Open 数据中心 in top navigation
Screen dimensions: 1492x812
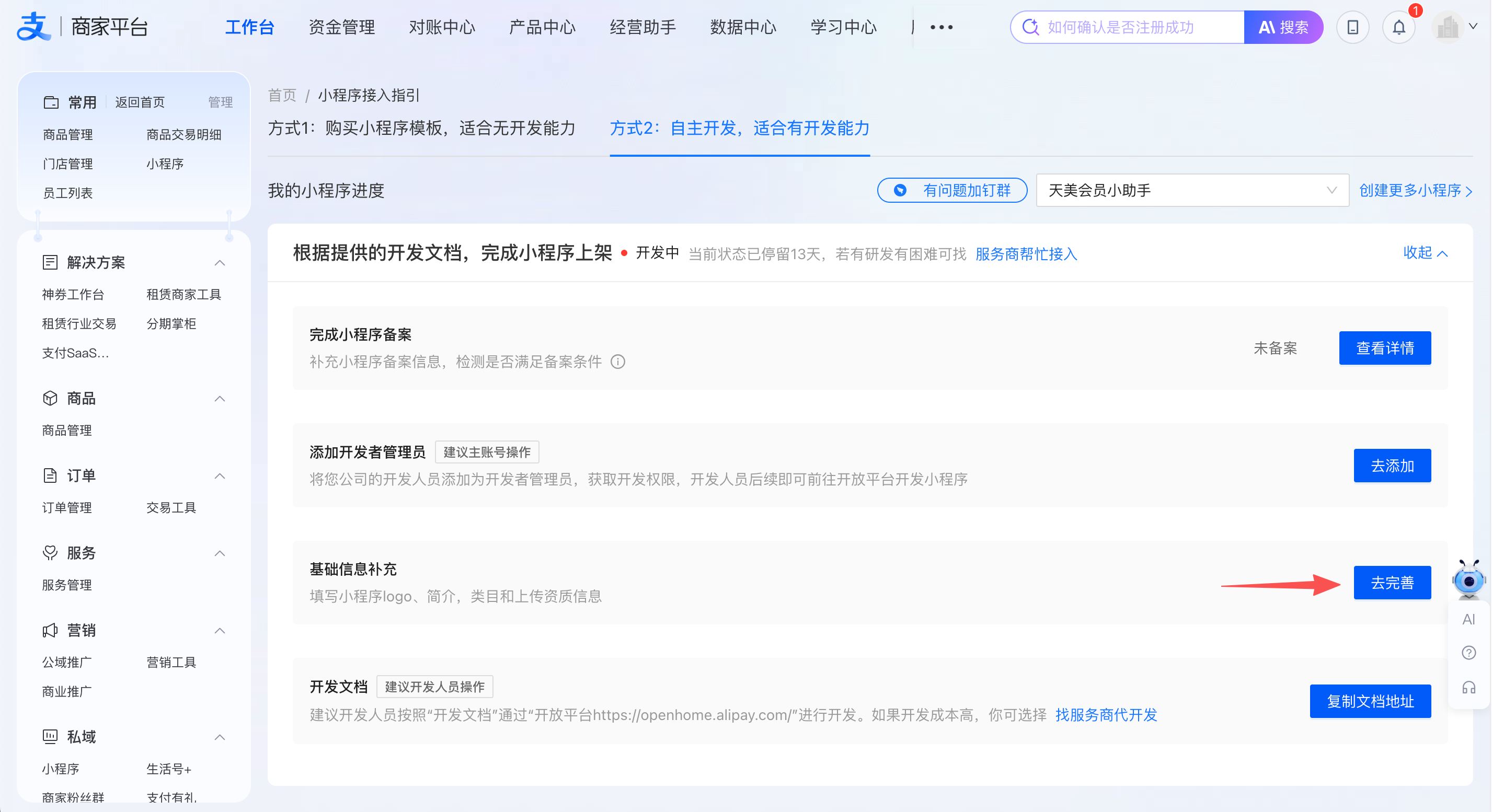[743, 27]
